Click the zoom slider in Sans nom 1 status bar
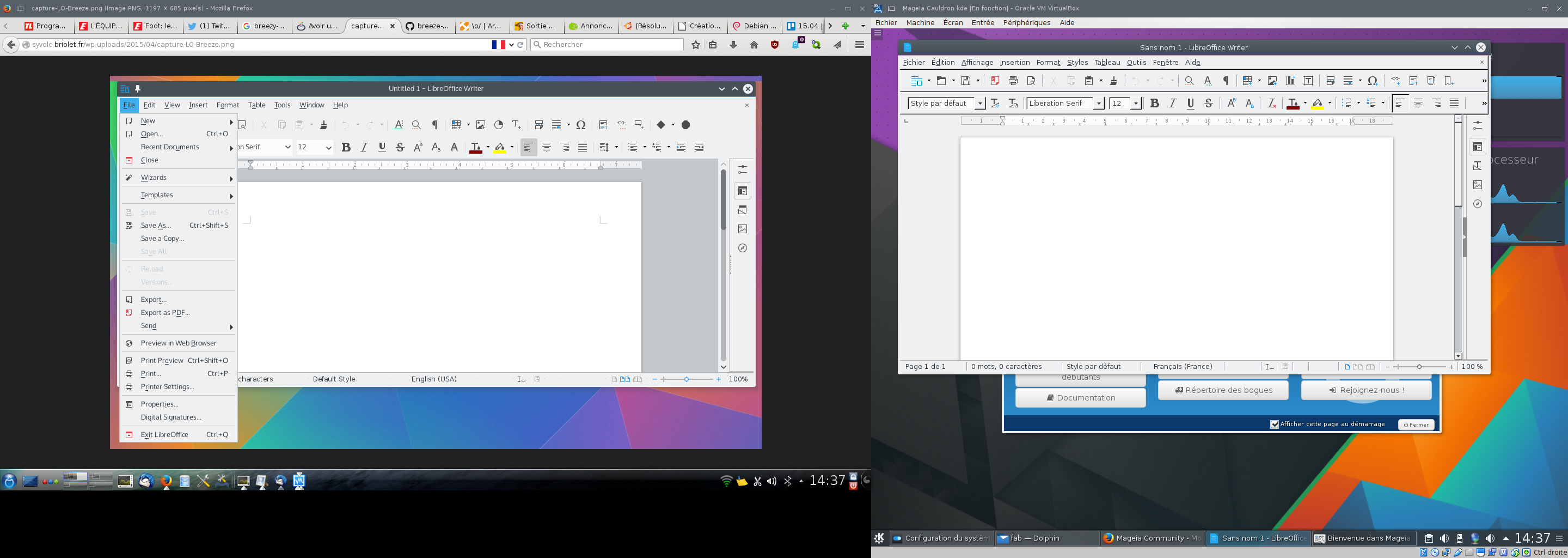The height and width of the screenshot is (558, 1568). tap(1419, 367)
